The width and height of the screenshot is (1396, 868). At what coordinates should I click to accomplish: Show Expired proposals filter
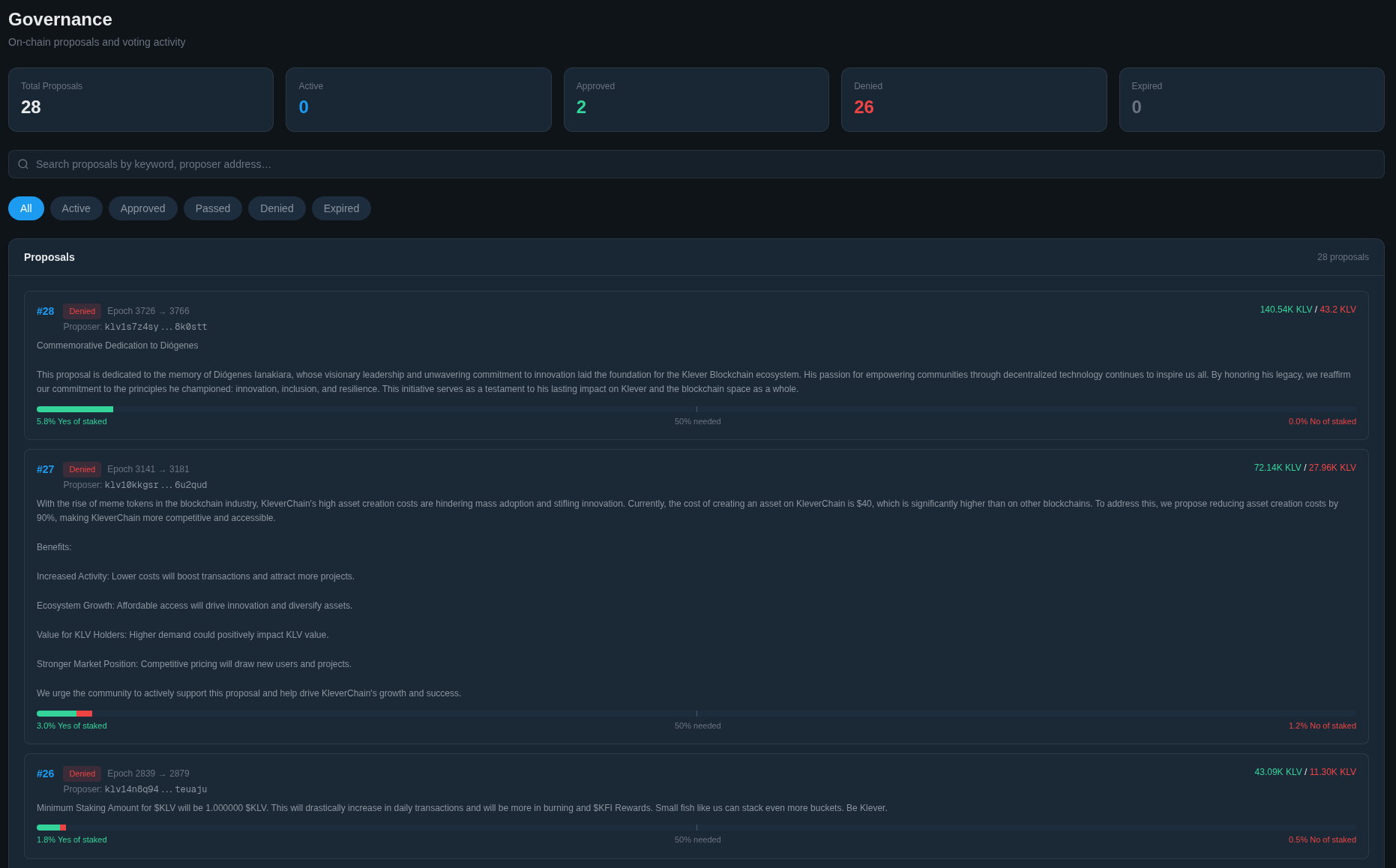pos(341,208)
